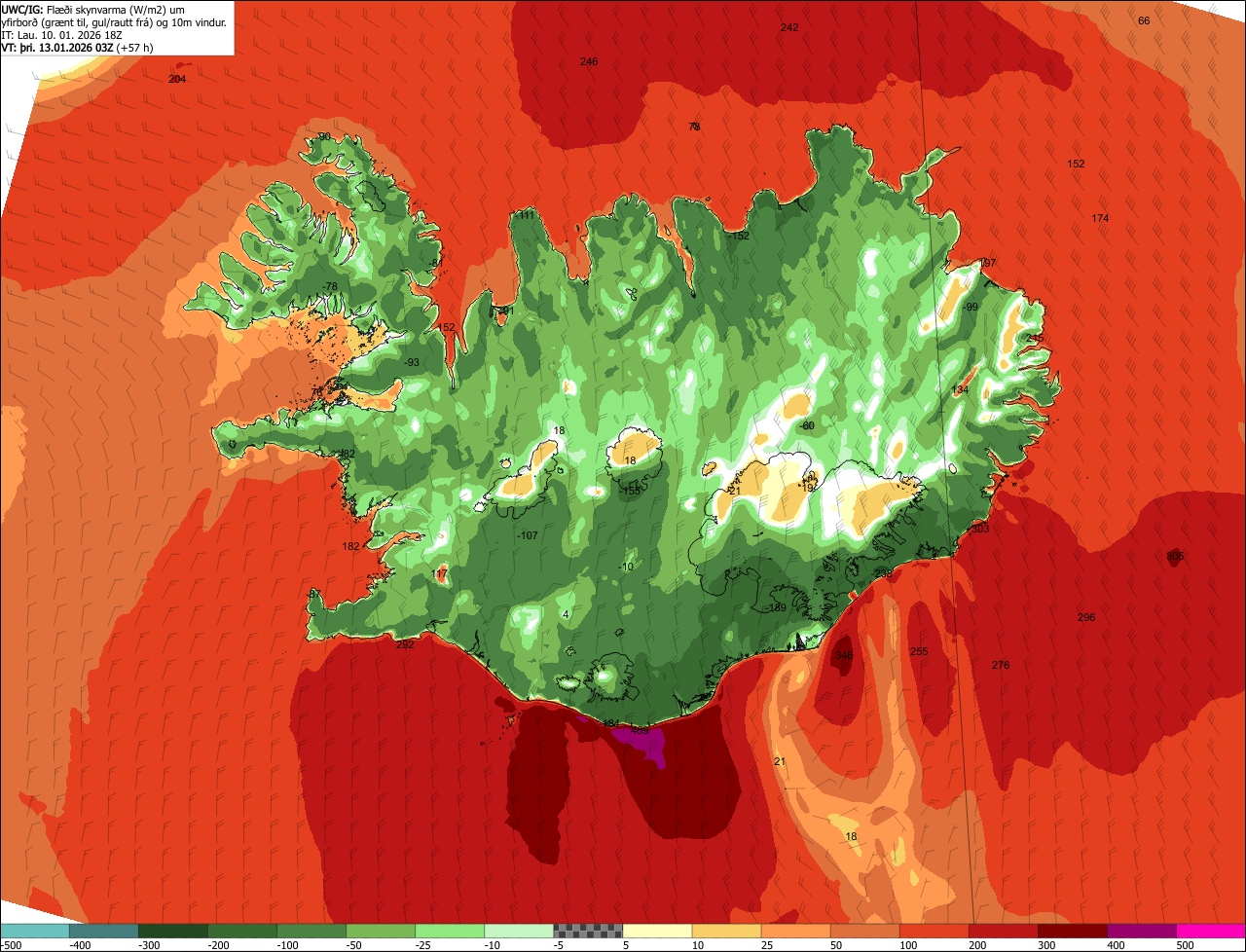
Task: Click the map value '-78' in the Westfjords
Action: tap(330, 286)
